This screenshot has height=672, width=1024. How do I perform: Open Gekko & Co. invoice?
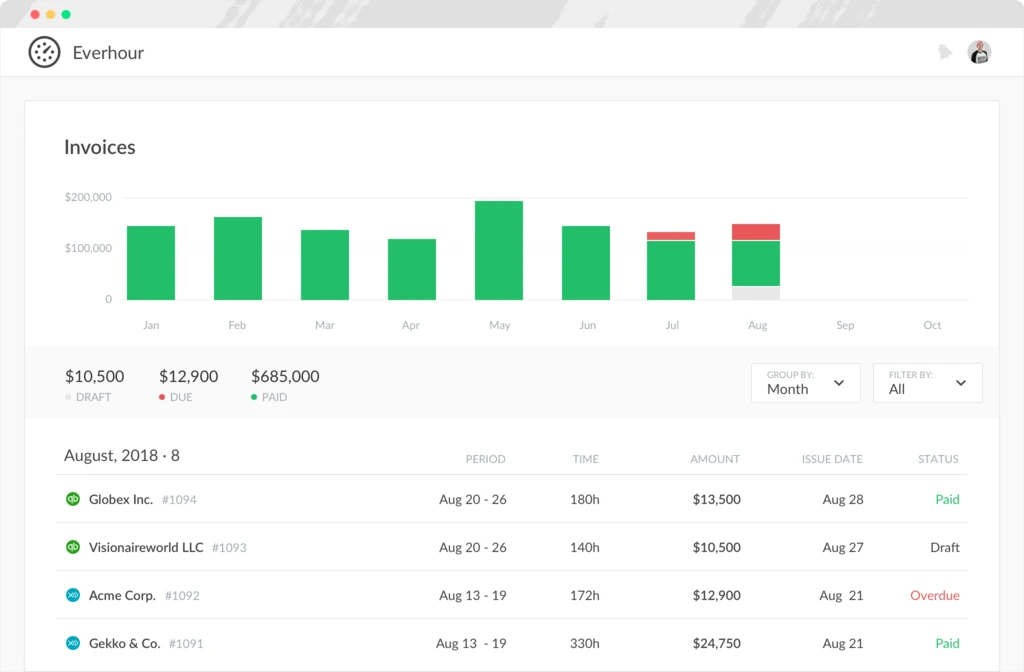pos(511,643)
